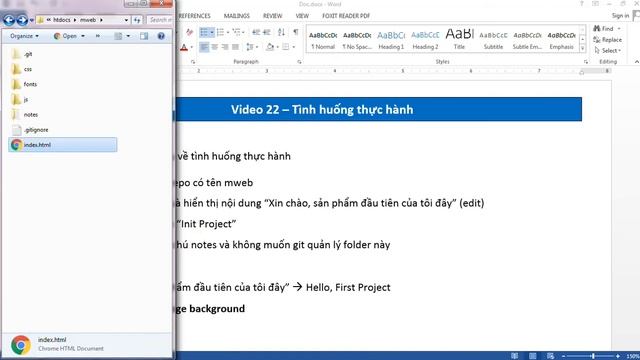Open the Select dropdown in Editing
The width and height of the screenshot is (640, 360).
click(608, 51)
